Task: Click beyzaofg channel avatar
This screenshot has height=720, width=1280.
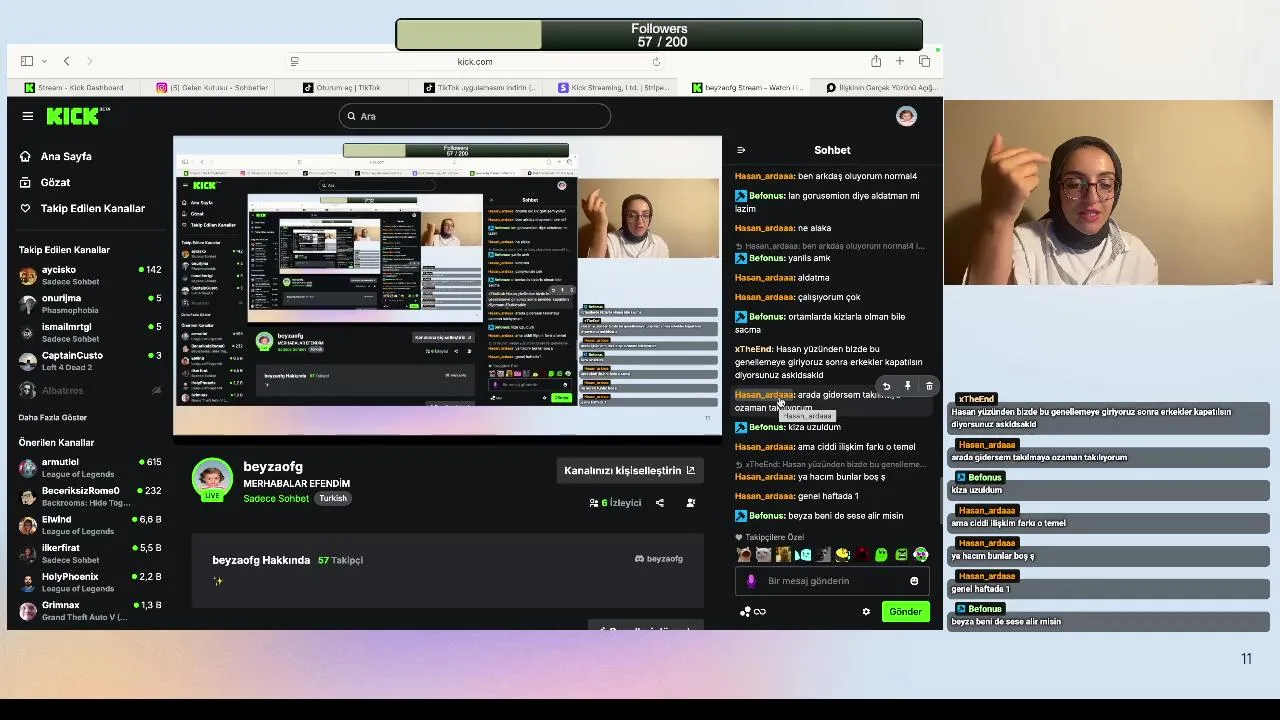Action: click(212, 479)
